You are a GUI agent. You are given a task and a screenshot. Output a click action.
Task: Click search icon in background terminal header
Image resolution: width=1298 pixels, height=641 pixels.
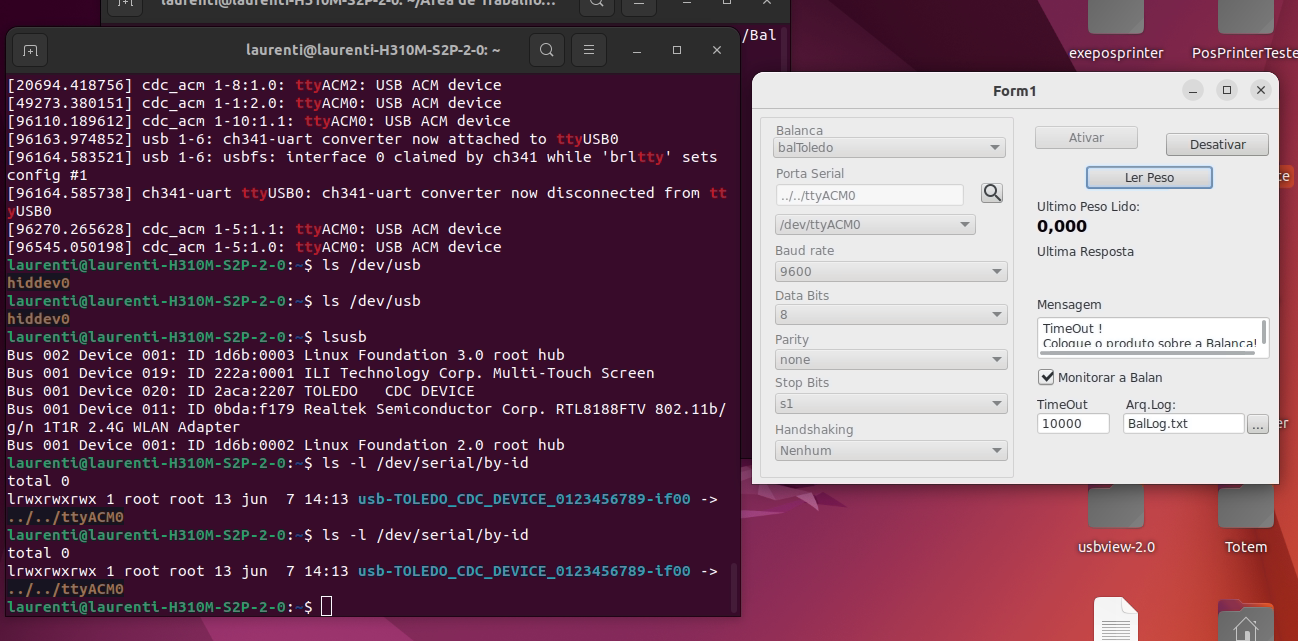click(596, 5)
